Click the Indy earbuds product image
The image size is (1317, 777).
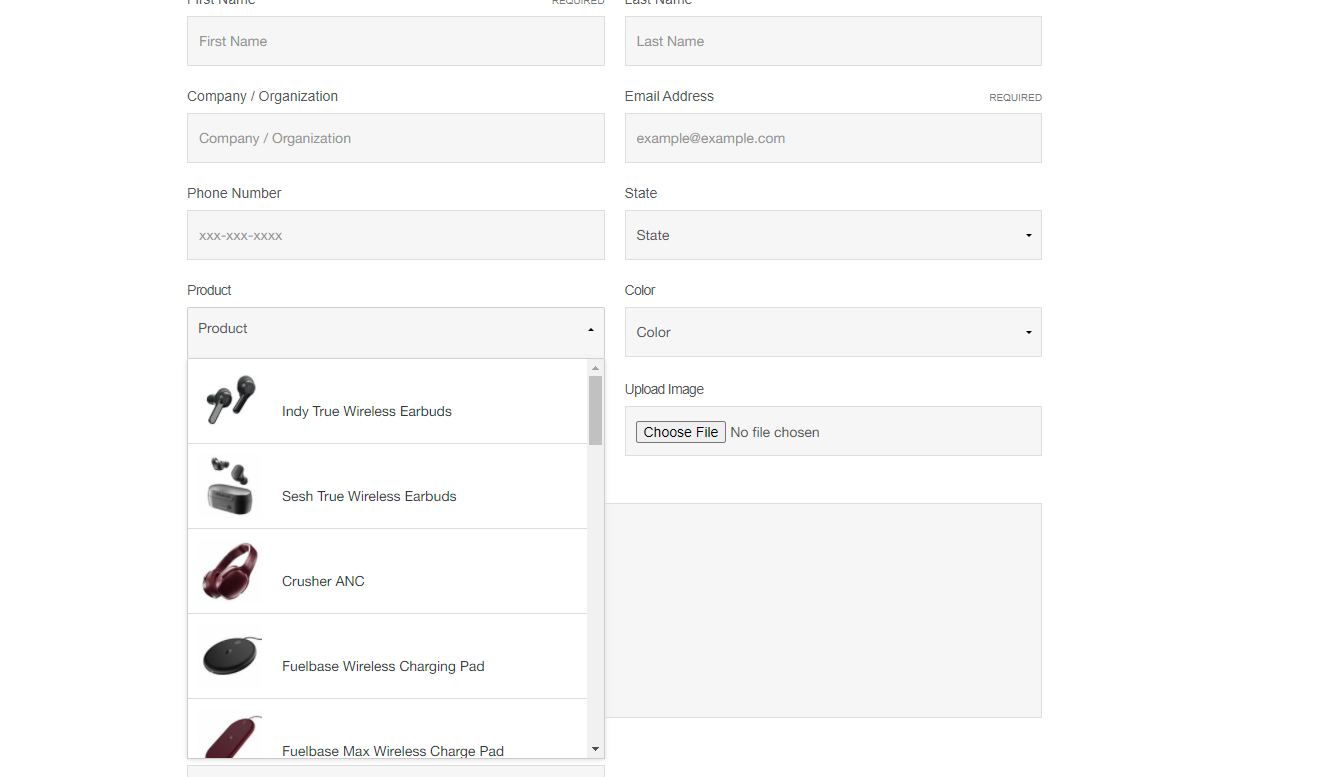[x=231, y=400]
